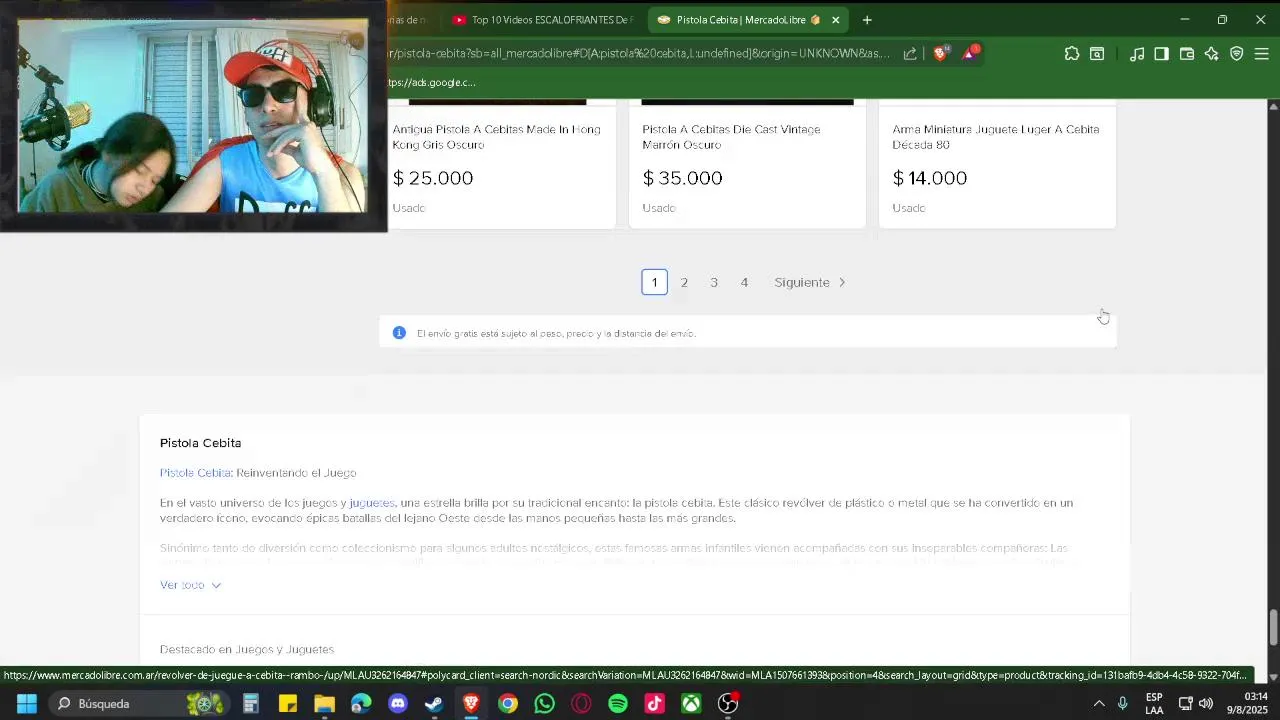Go to pagination page 2
The height and width of the screenshot is (720, 1280).
(x=684, y=282)
